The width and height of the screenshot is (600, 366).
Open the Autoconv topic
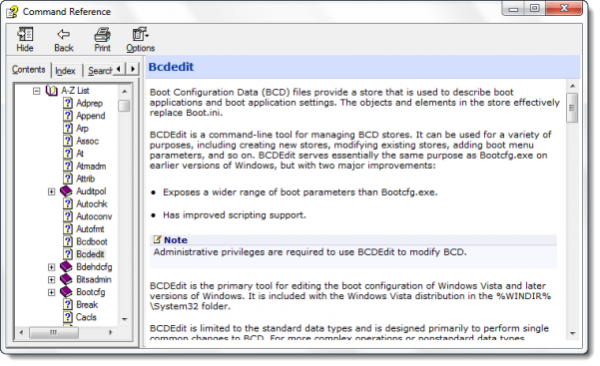(x=94, y=217)
